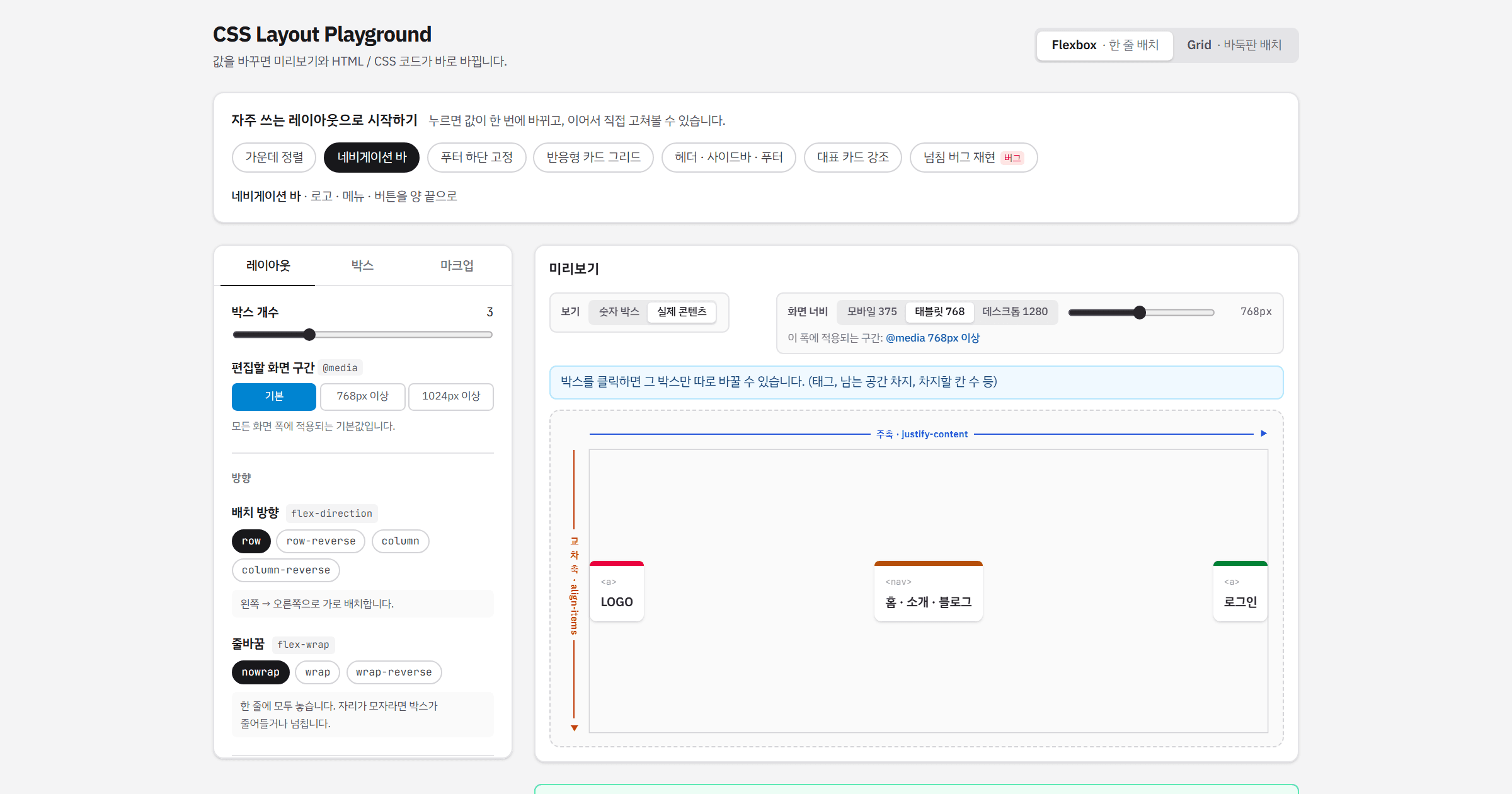Set flex-wrap to wrap
The width and height of the screenshot is (1512, 794).
tap(318, 672)
